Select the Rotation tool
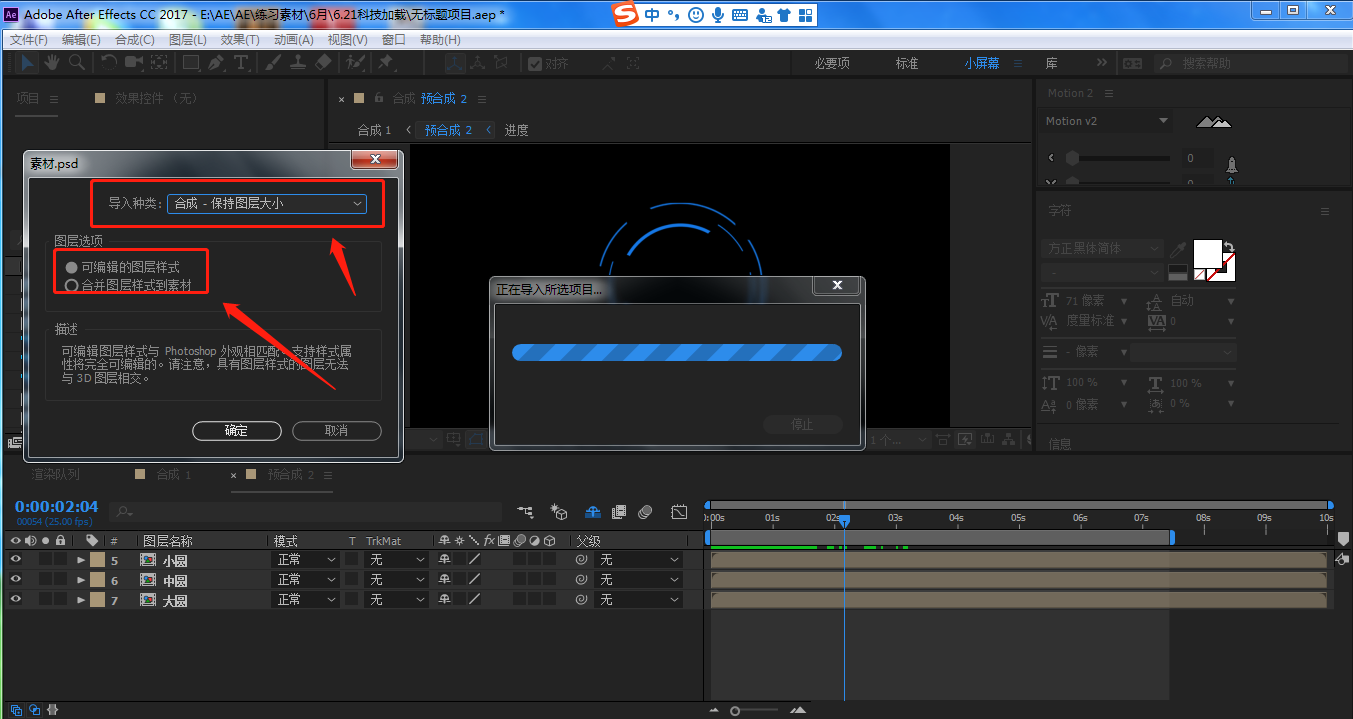Screen dimensions: 1353x719 pos(109,63)
